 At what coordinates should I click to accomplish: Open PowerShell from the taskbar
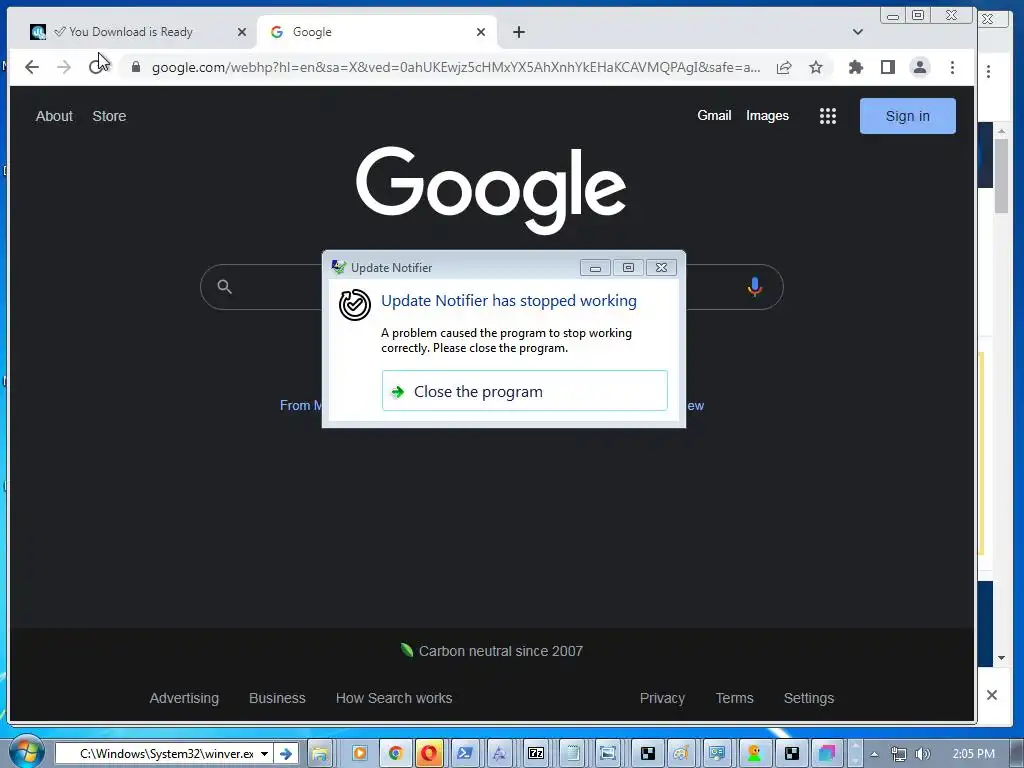[465, 753]
